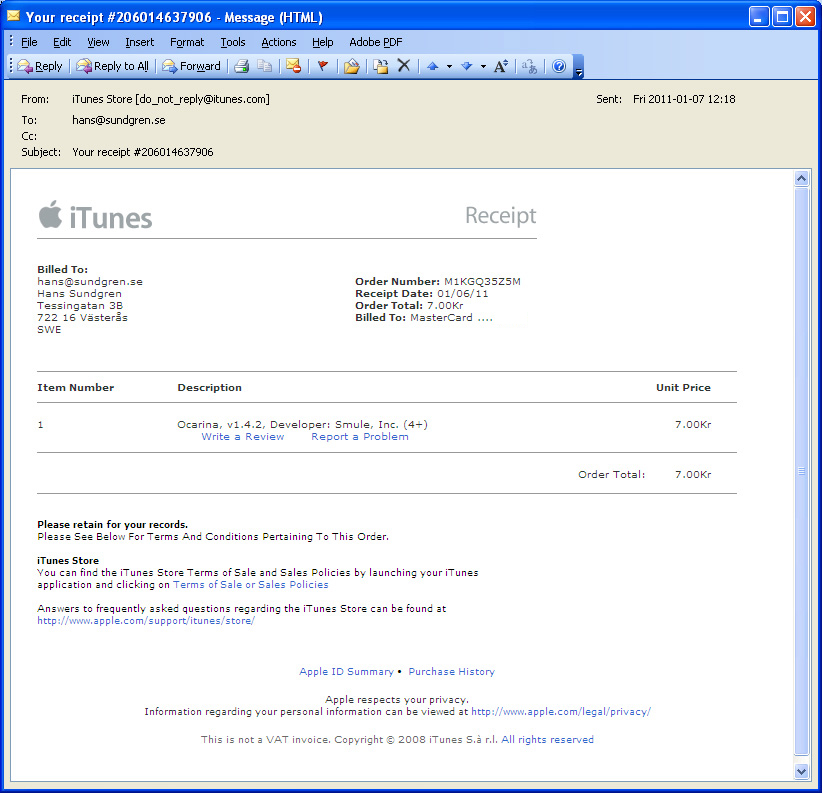Screen dimensions: 822x793
Task: Close the message window
Action: [x=805, y=17]
